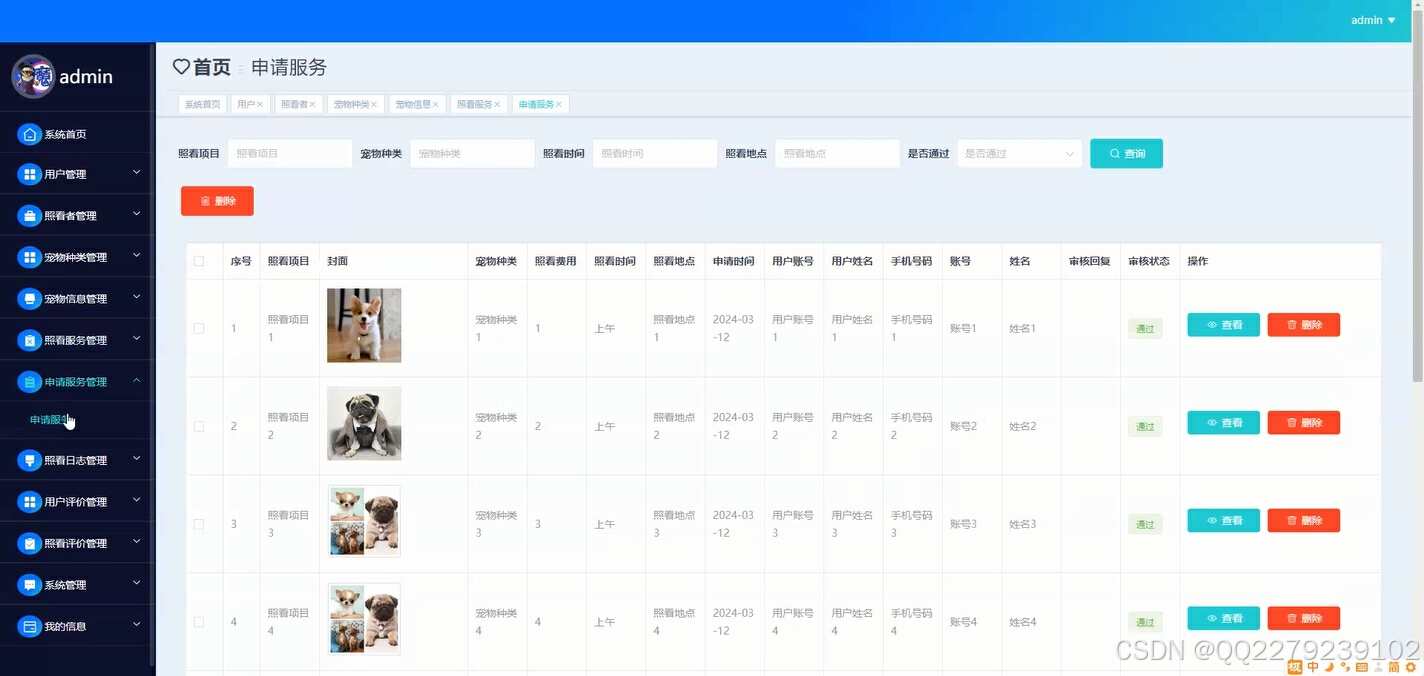Open the 是否通过 dropdown
Image resolution: width=1424 pixels, height=676 pixels.
click(x=1018, y=153)
